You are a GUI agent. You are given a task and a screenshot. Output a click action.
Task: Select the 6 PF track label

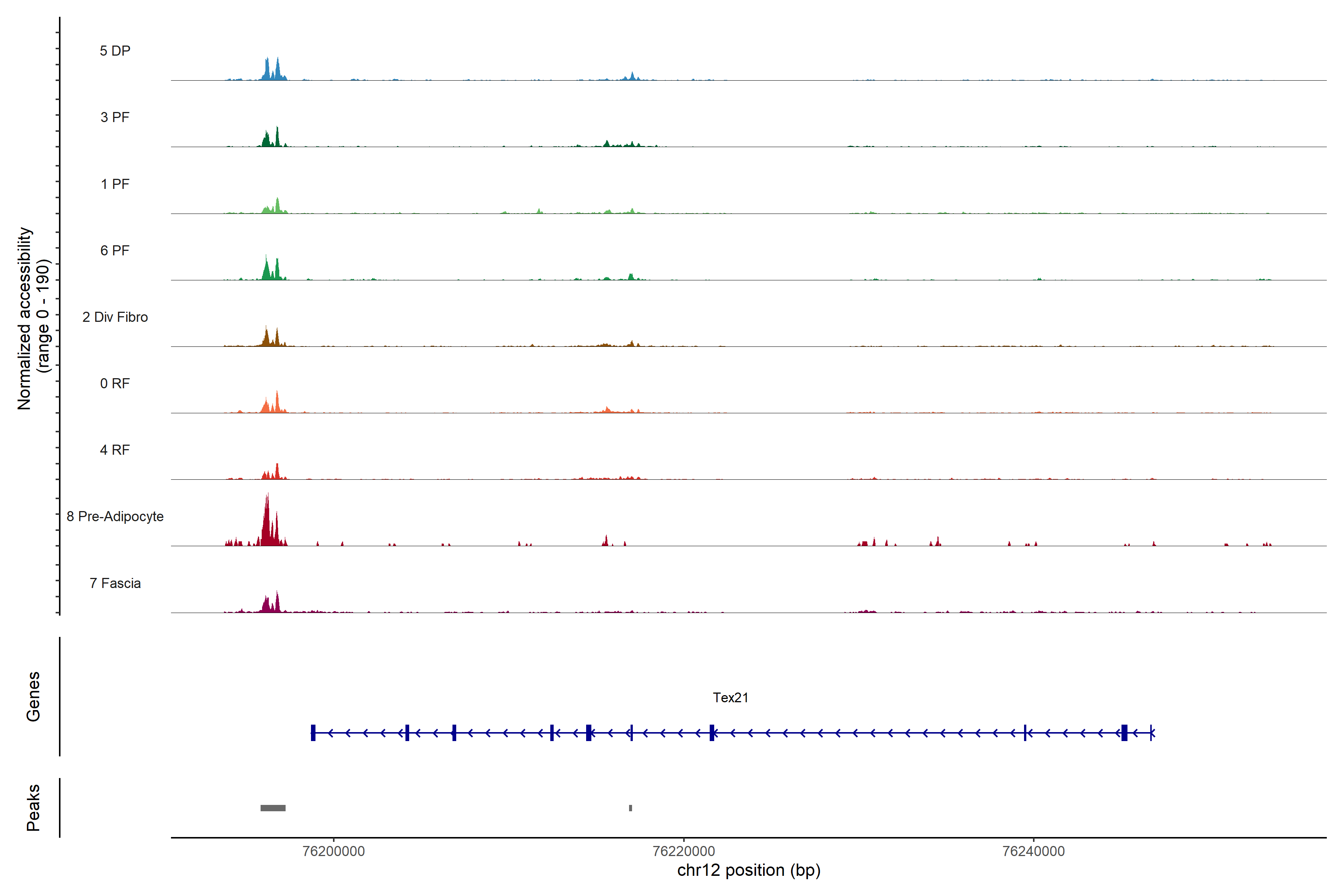(115, 250)
